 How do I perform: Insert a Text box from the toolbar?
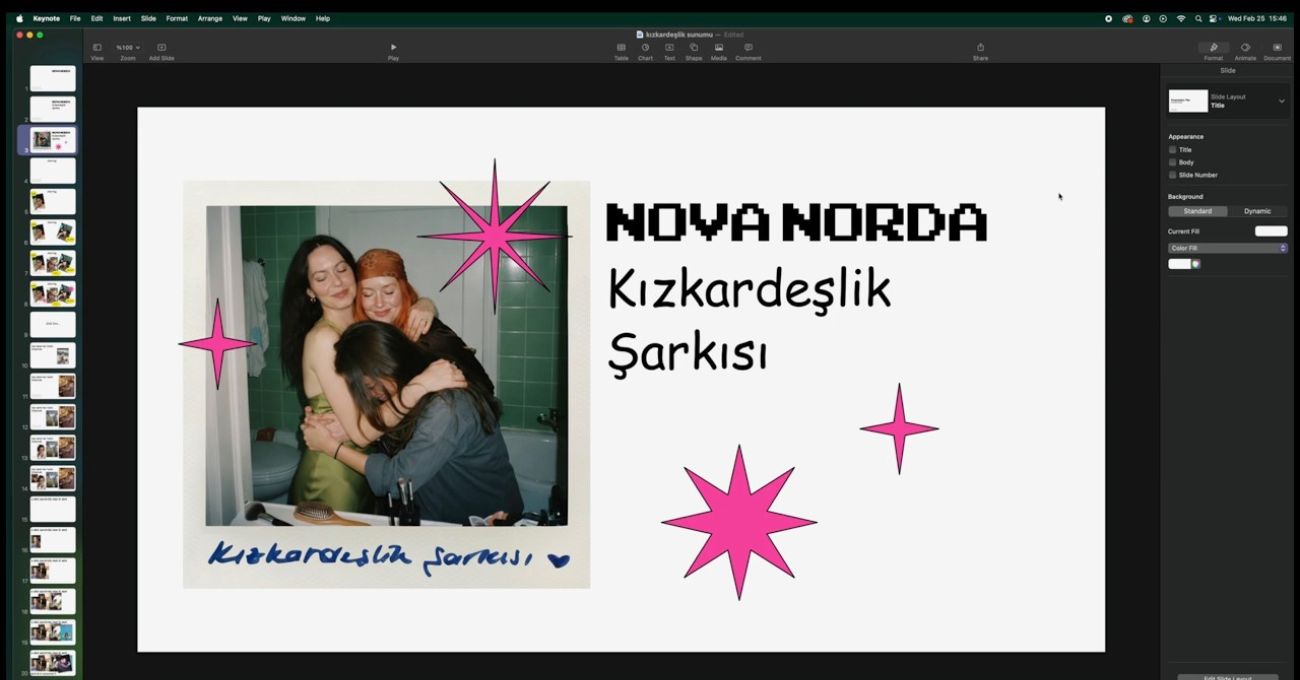tap(668, 51)
